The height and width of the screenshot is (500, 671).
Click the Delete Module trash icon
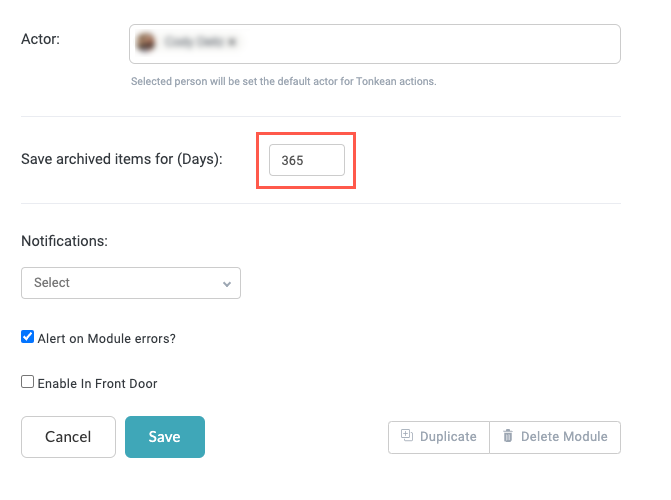[x=508, y=436]
